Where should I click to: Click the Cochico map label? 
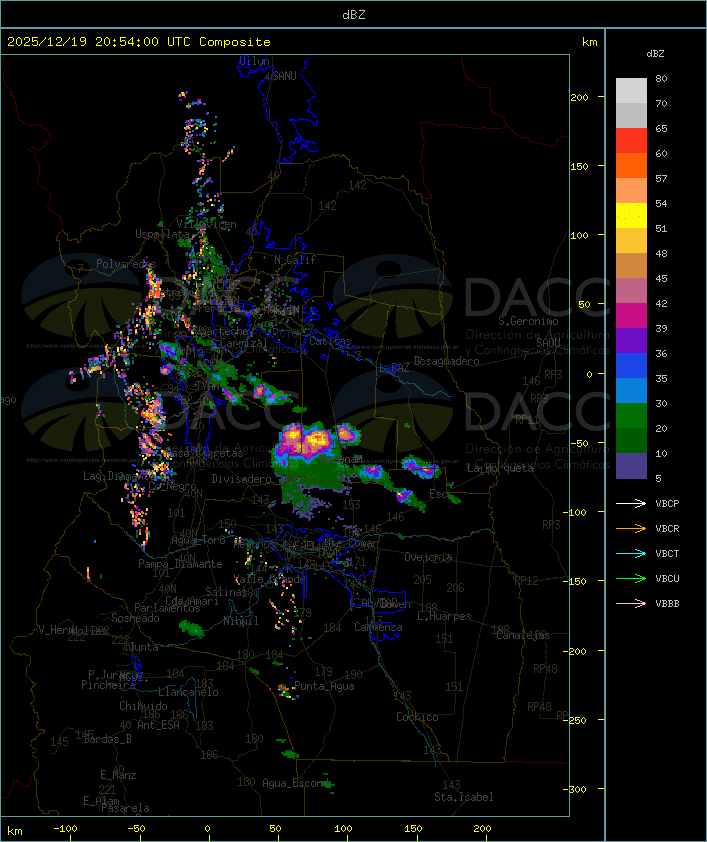[417, 717]
